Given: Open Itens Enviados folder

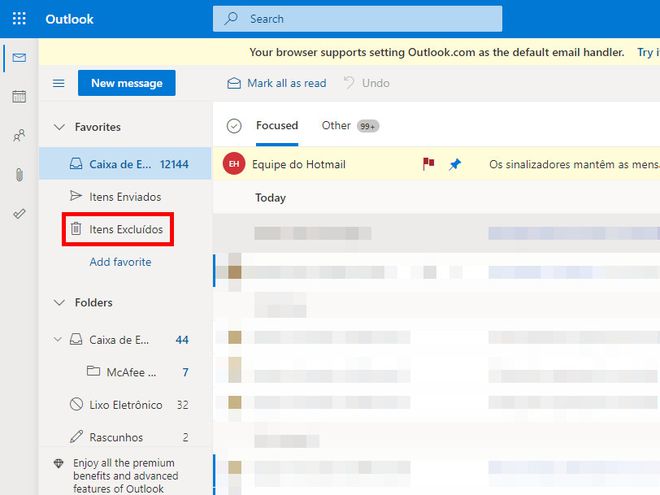Looking at the screenshot, I should point(125,197).
